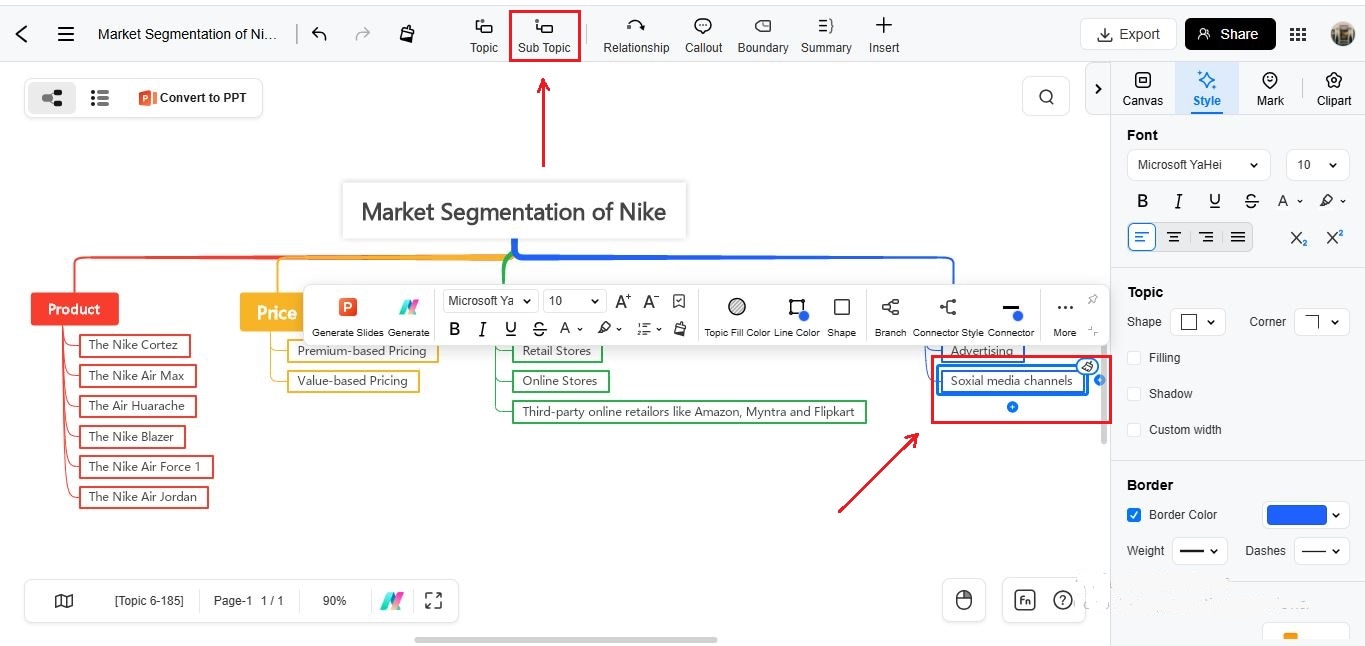Click the Redo arrow
The height and width of the screenshot is (646, 1365).
pyautogui.click(x=363, y=34)
